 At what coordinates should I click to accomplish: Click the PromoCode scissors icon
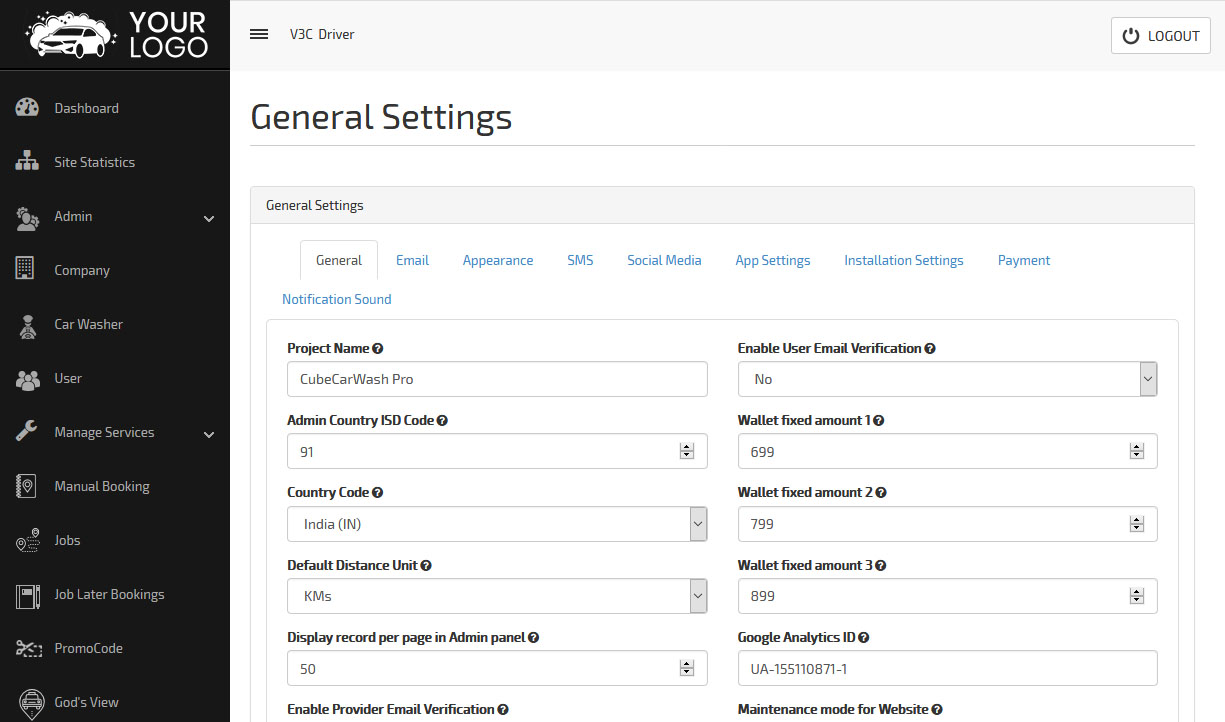(x=27, y=648)
